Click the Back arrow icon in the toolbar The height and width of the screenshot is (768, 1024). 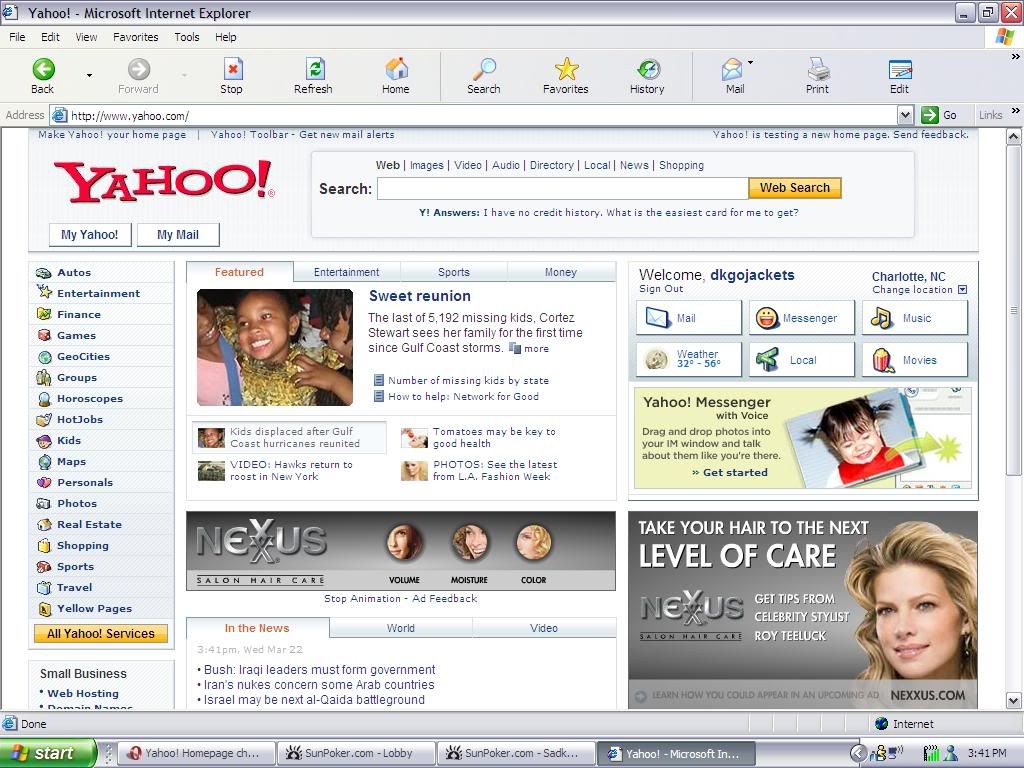44,69
